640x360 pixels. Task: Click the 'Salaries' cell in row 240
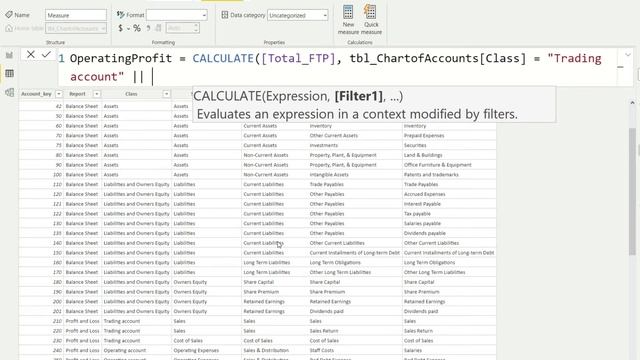[413, 351]
